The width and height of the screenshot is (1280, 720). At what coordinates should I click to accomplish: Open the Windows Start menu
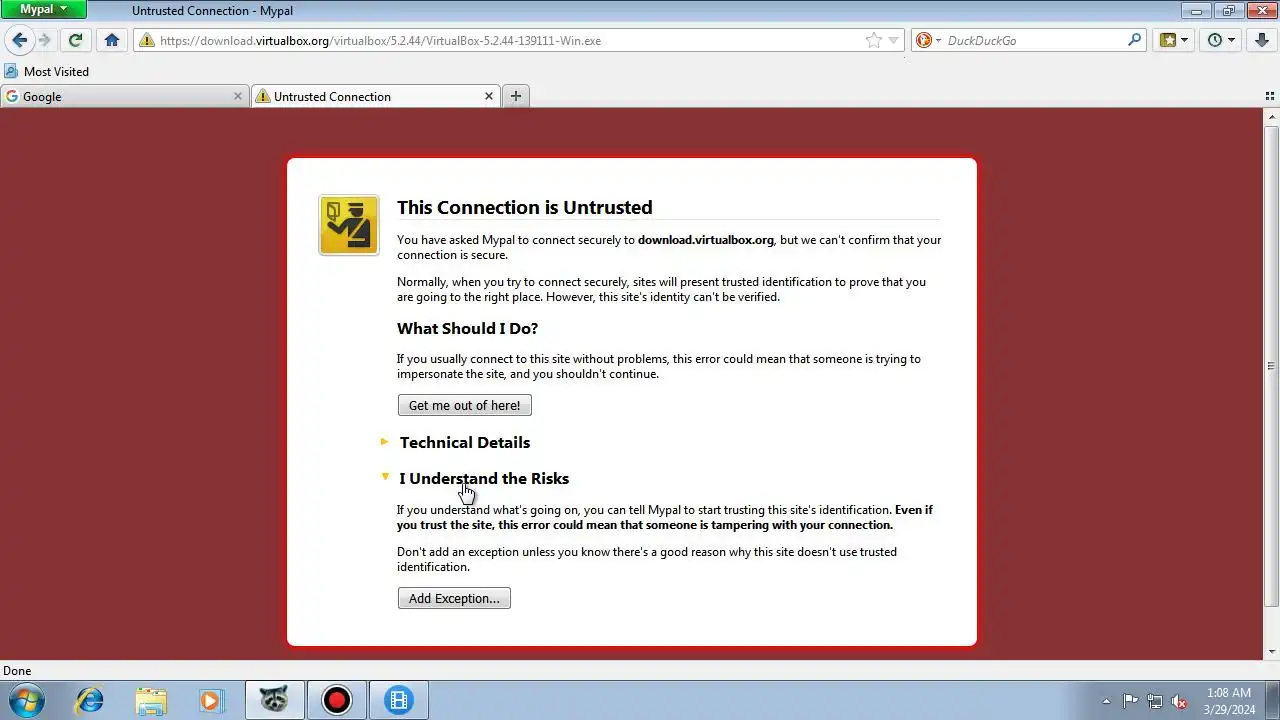tap(27, 700)
